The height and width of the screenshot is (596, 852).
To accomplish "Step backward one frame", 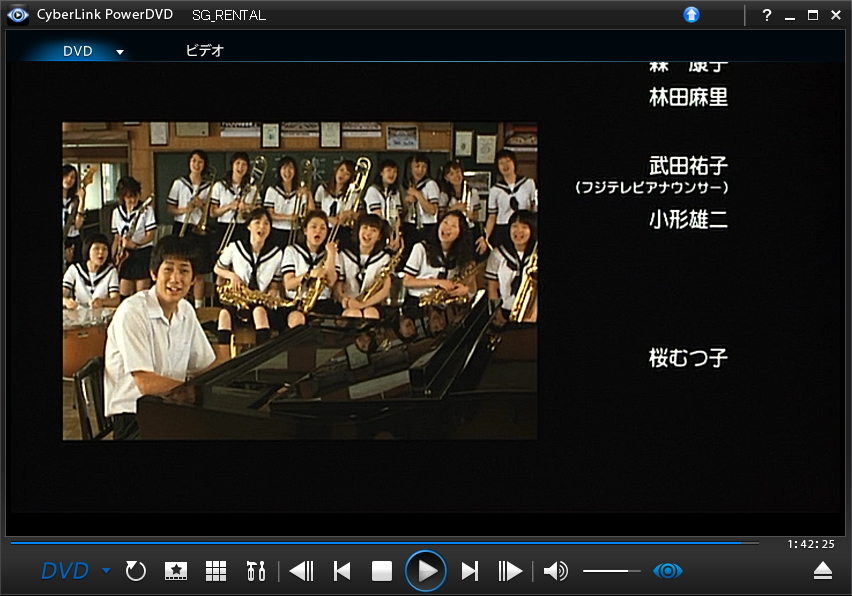I will (x=300, y=571).
